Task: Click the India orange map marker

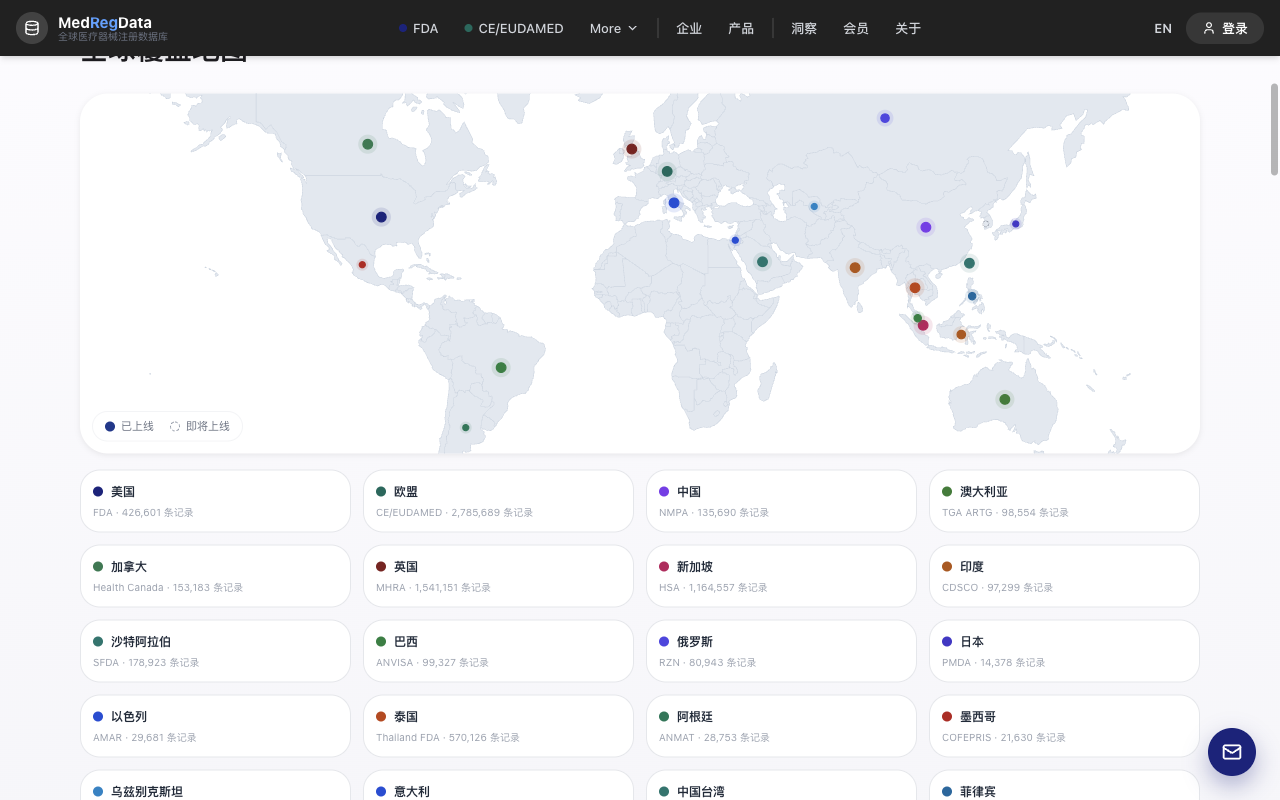Action: pos(855,267)
